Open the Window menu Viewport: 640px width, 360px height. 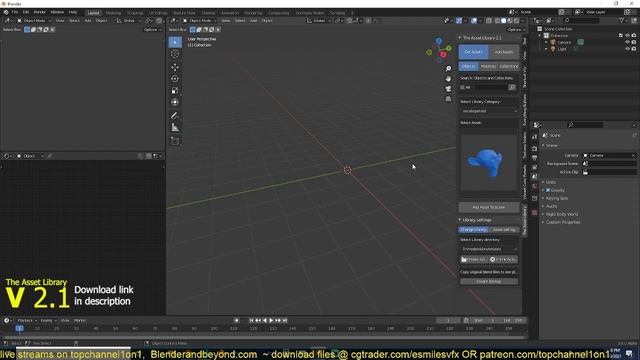click(57, 12)
